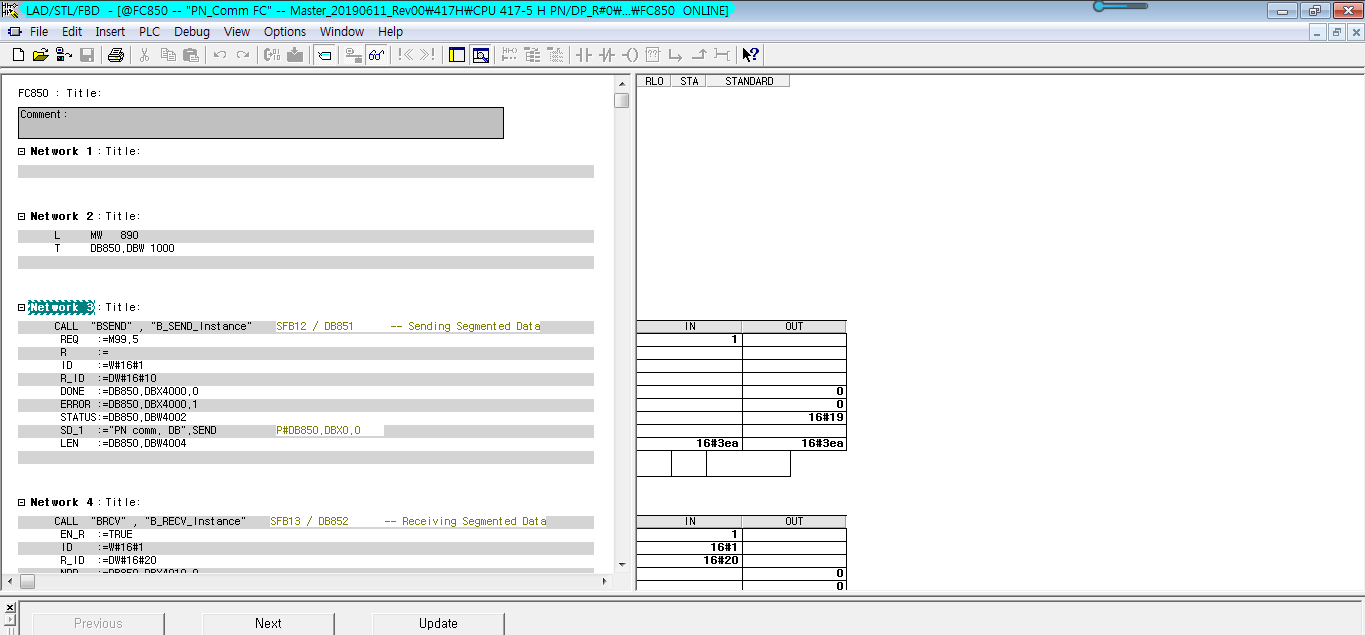
Task: Click the 16#19 status value cell
Action: (x=794, y=417)
